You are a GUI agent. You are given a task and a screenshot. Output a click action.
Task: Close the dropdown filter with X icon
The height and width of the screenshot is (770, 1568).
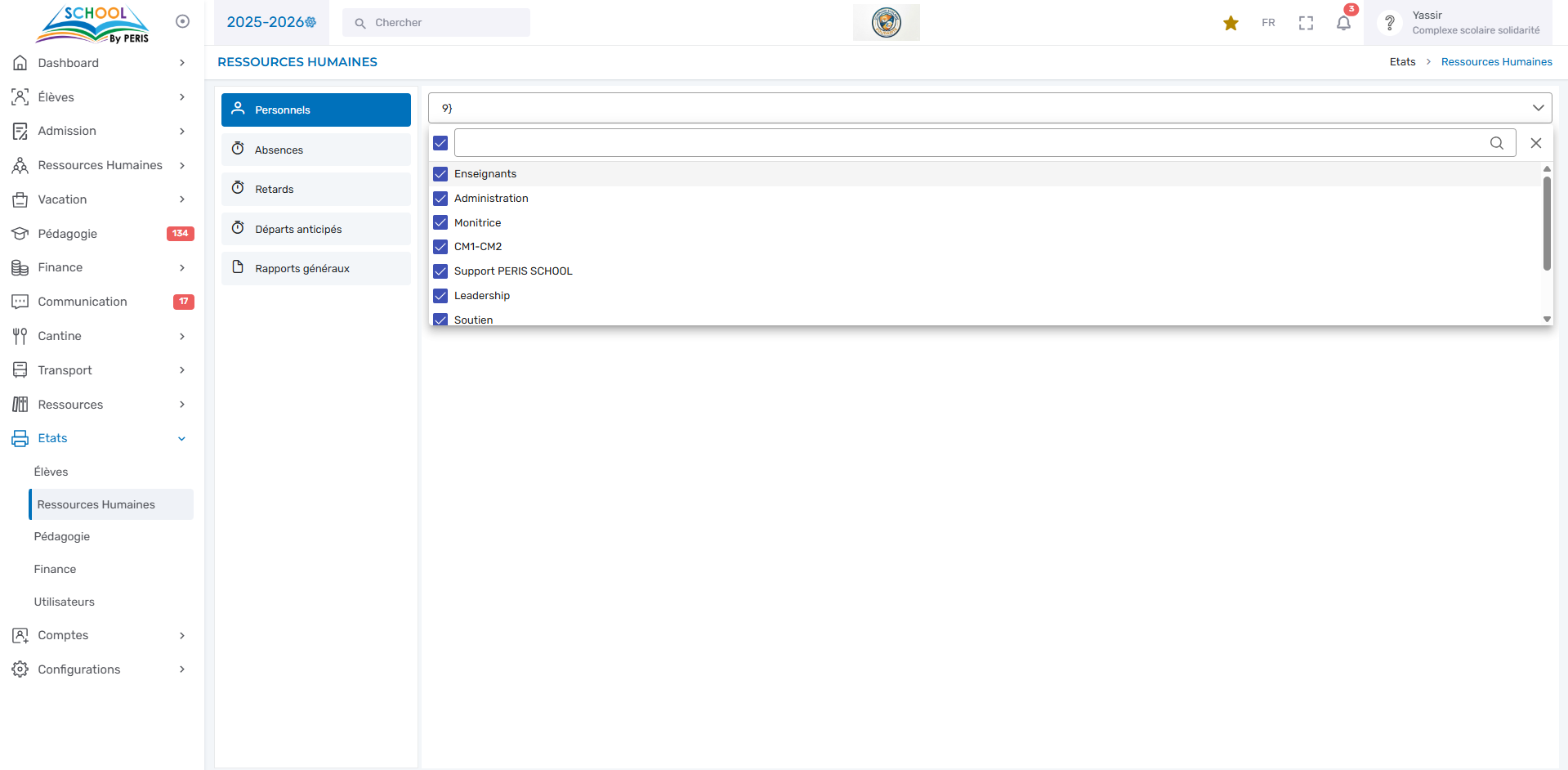pyautogui.click(x=1535, y=143)
